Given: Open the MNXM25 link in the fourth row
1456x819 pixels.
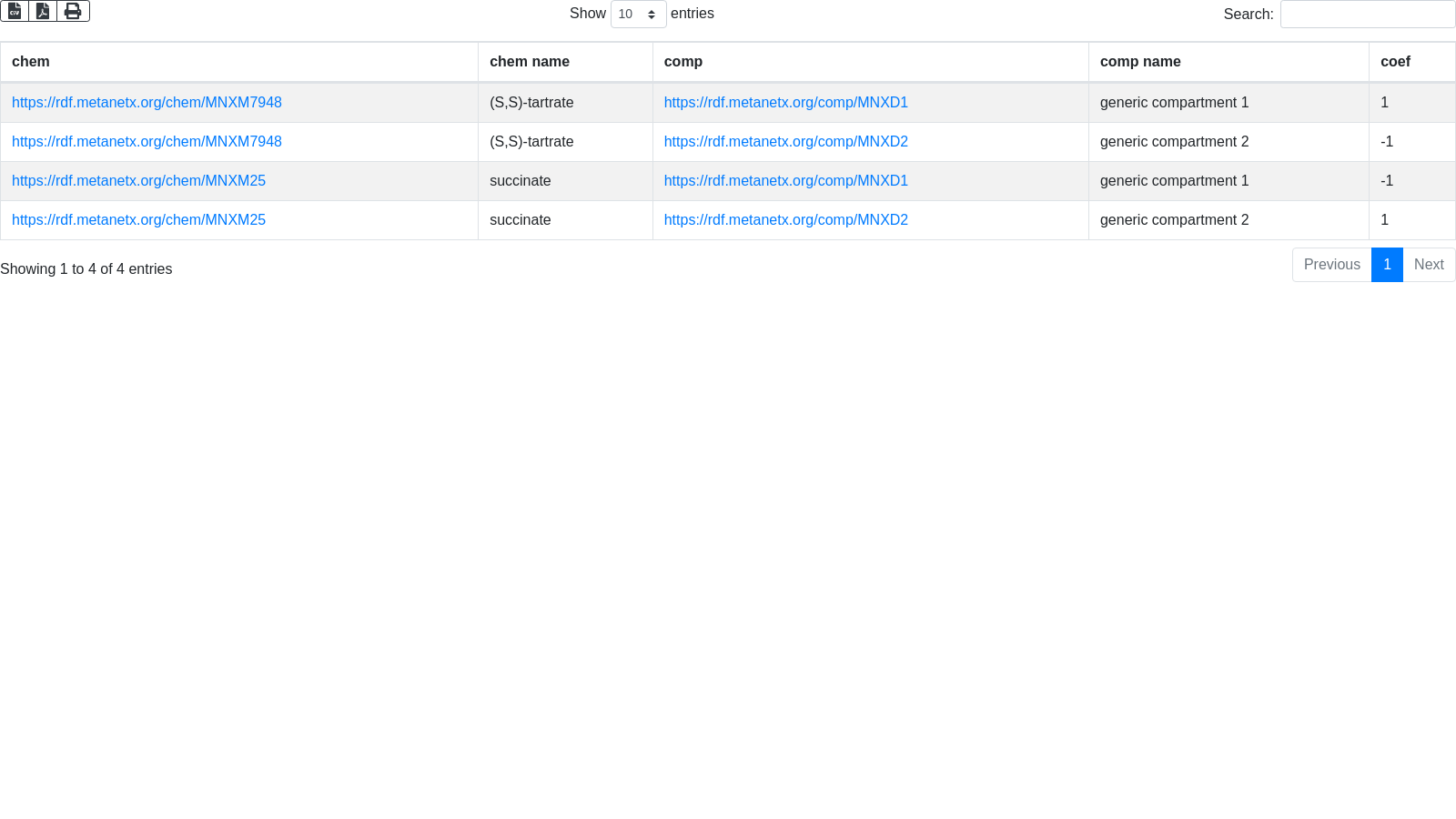Looking at the screenshot, I should (x=138, y=220).
